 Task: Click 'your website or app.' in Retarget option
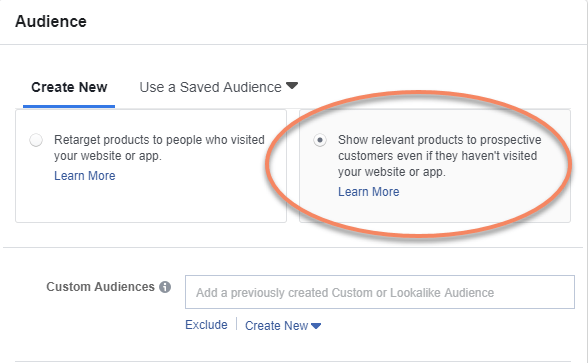click(x=108, y=156)
